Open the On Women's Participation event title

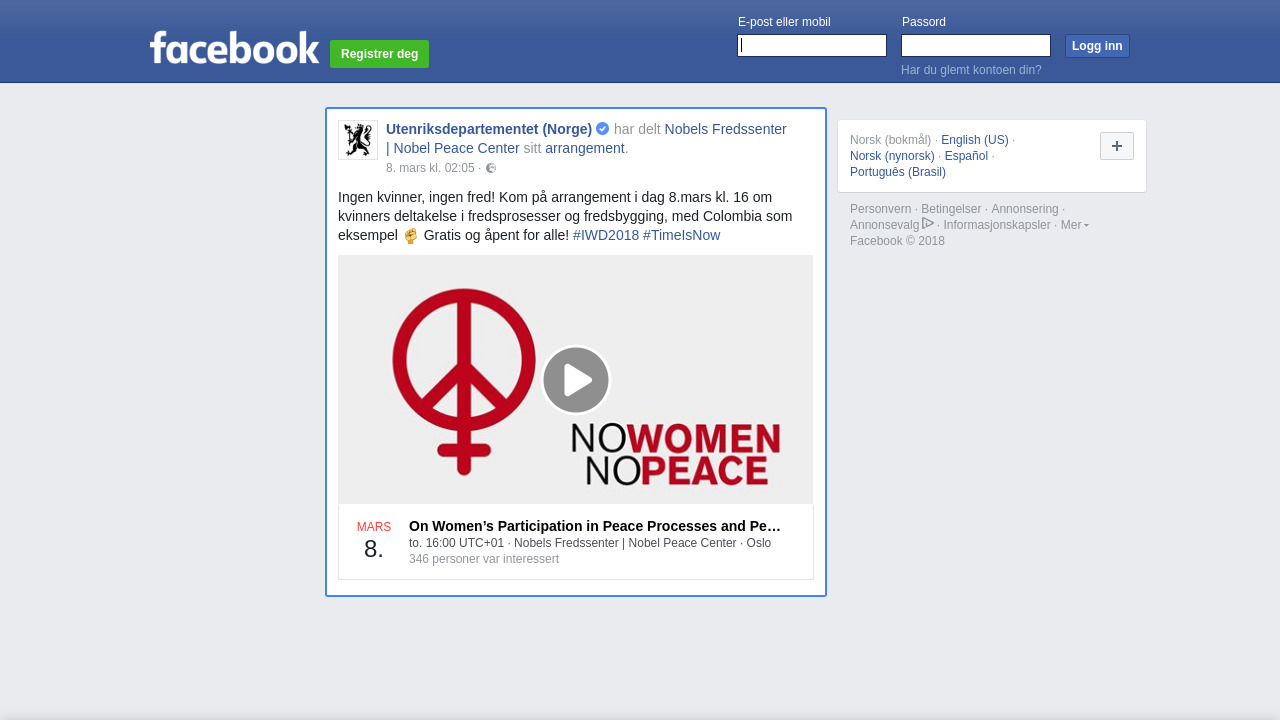point(594,526)
